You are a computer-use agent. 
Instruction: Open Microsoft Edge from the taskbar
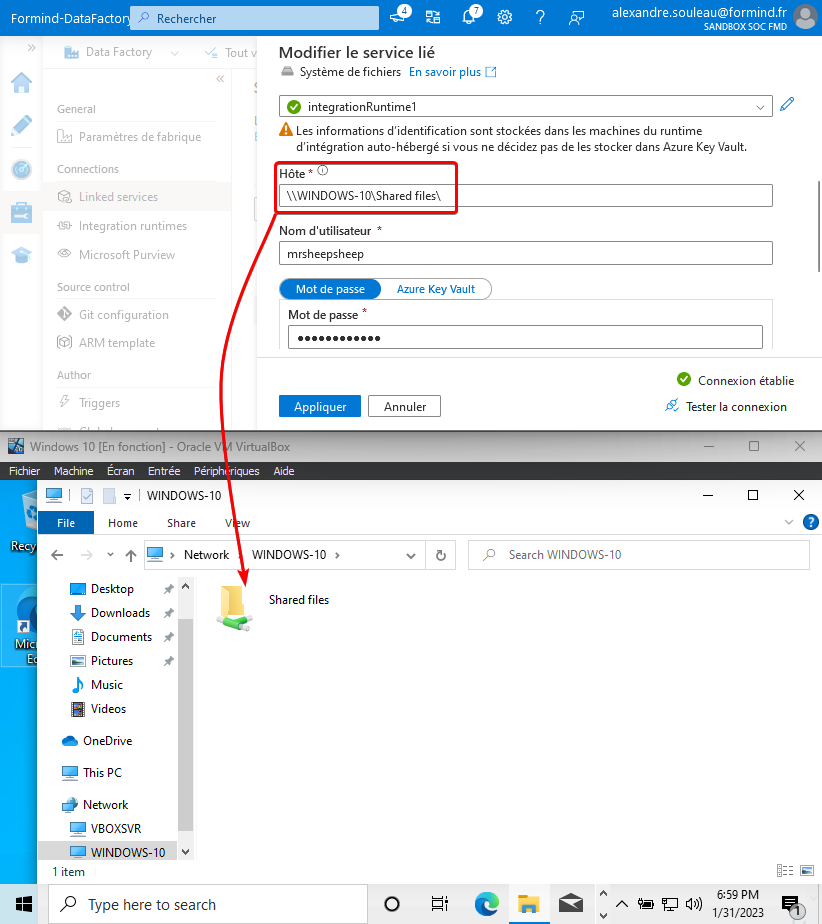486,904
